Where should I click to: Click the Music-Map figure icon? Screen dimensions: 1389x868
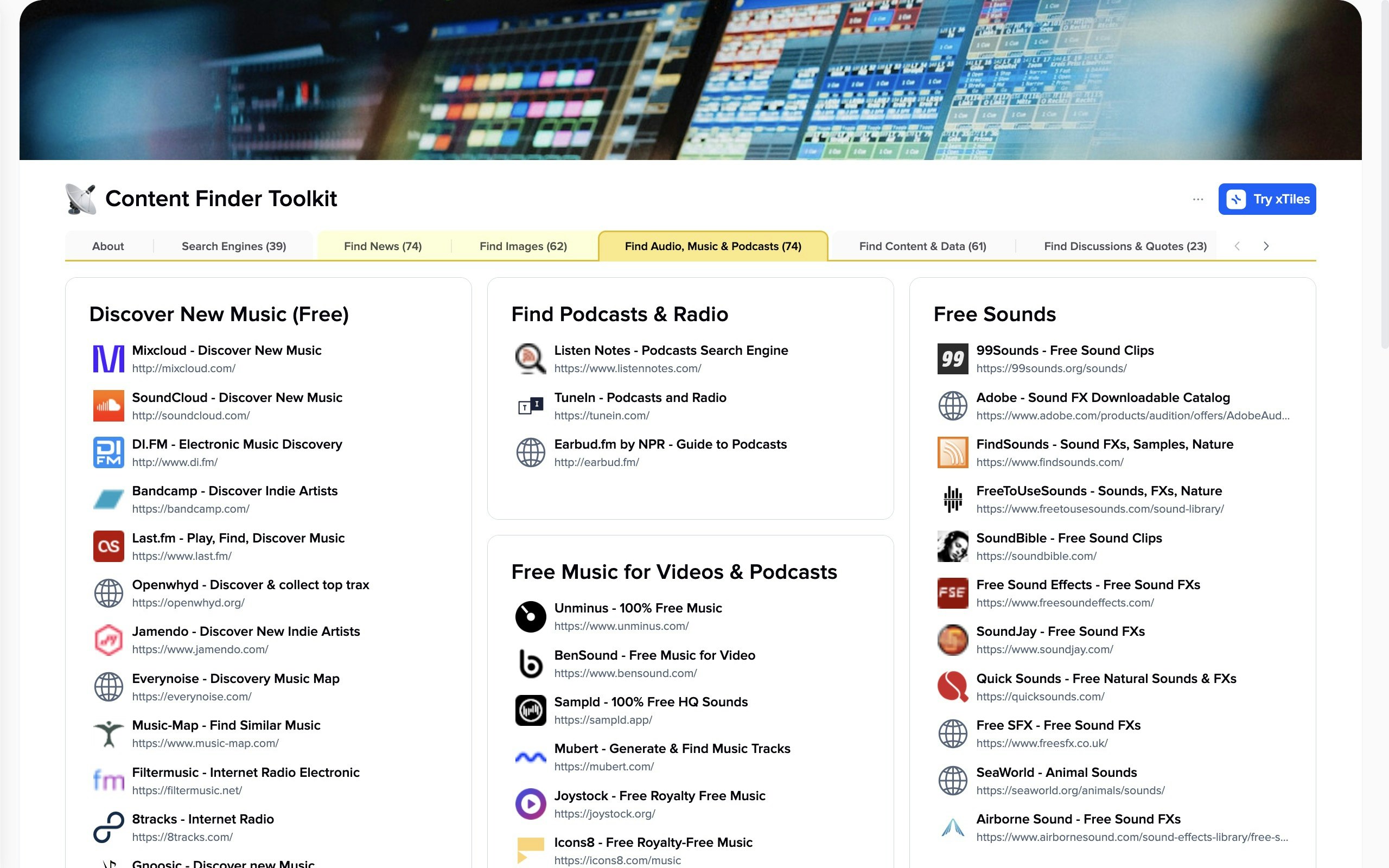(x=109, y=733)
